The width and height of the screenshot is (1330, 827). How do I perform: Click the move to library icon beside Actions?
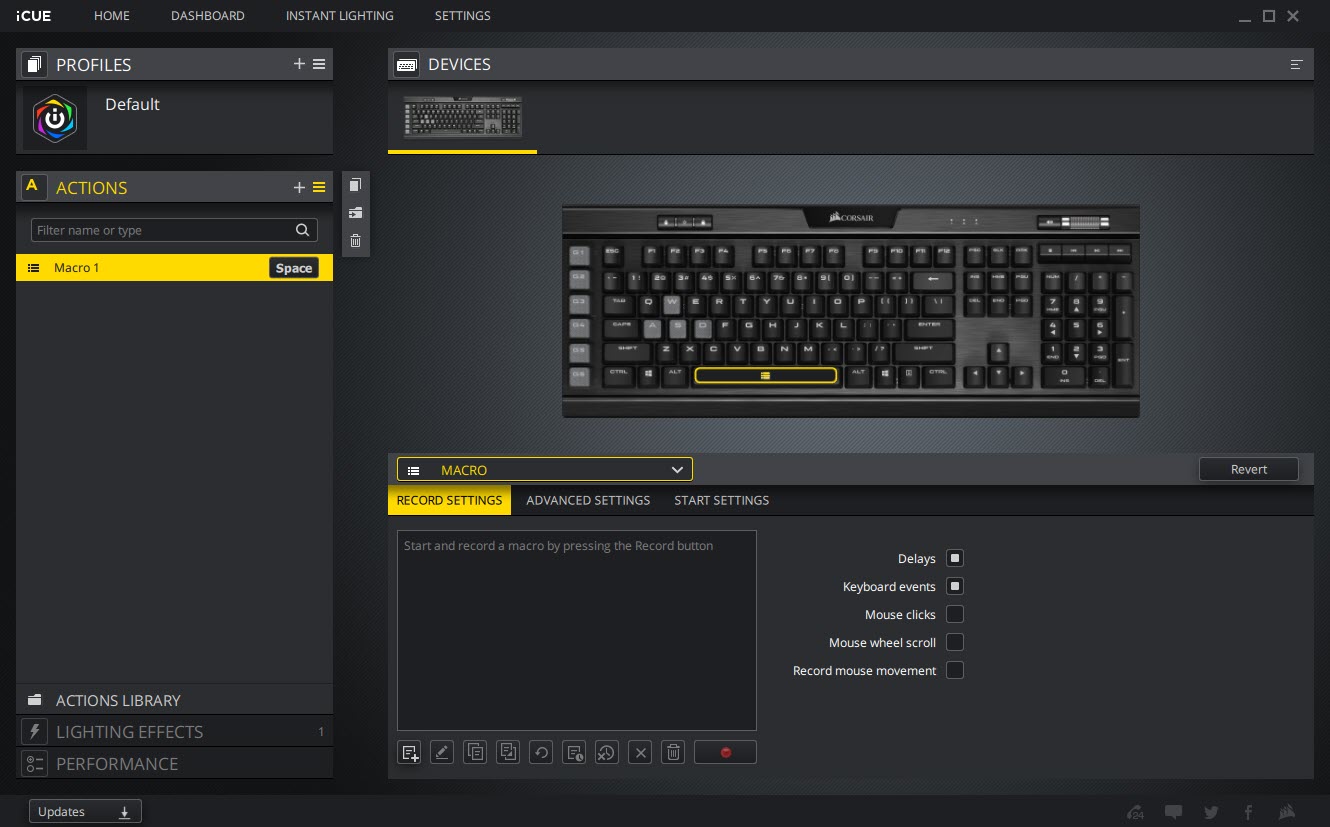tap(355, 213)
